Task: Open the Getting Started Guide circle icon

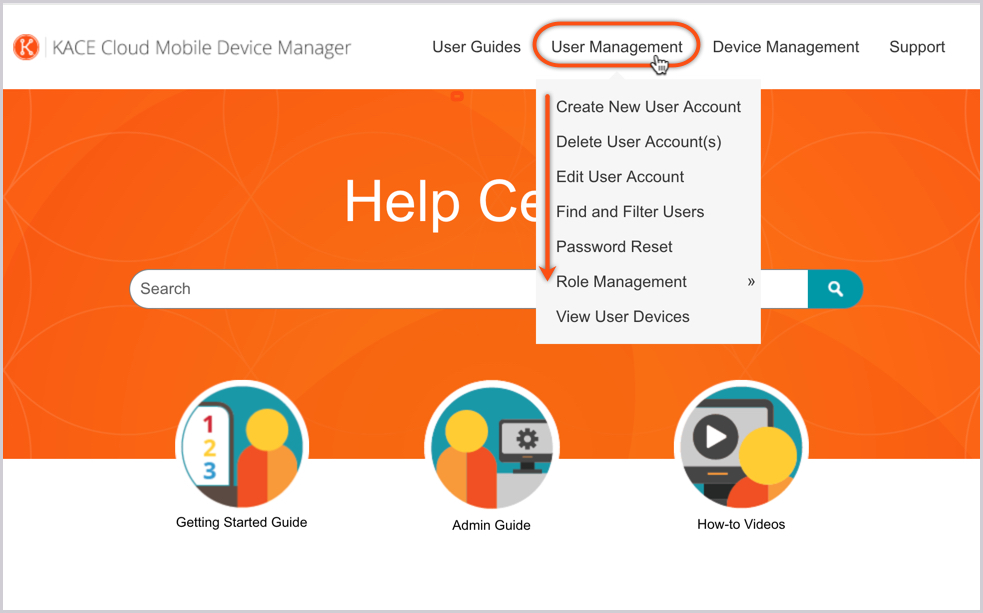Action: pos(242,446)
